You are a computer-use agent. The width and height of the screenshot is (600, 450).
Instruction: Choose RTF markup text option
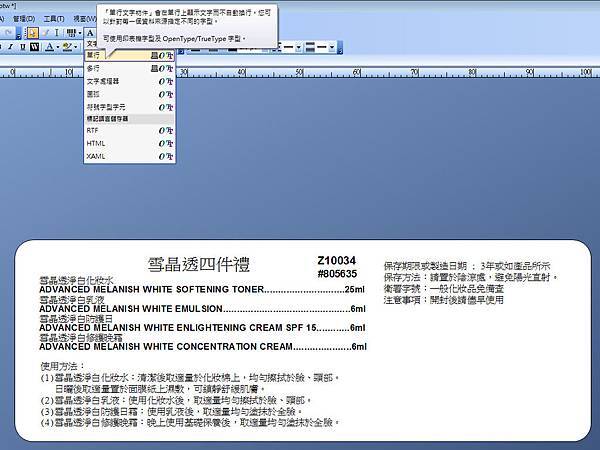point(129,131)
